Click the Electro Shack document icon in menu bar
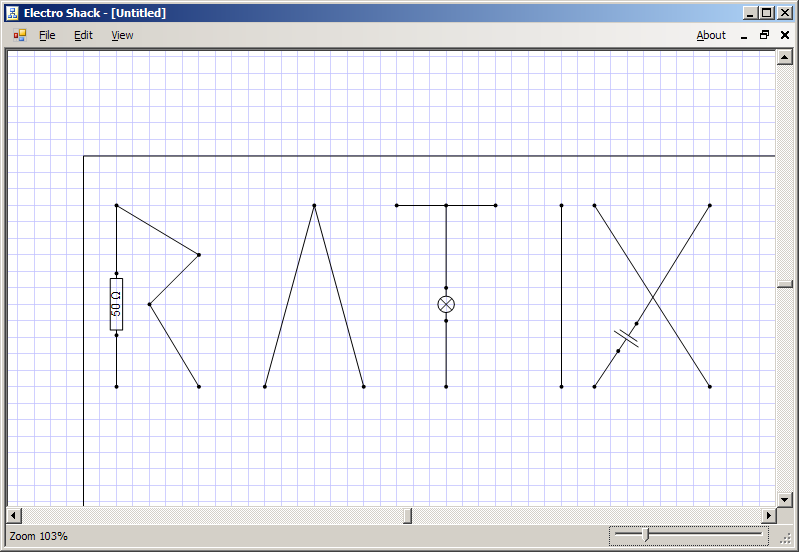The height and width of the screenshot is (552, 799). (20, 35)
